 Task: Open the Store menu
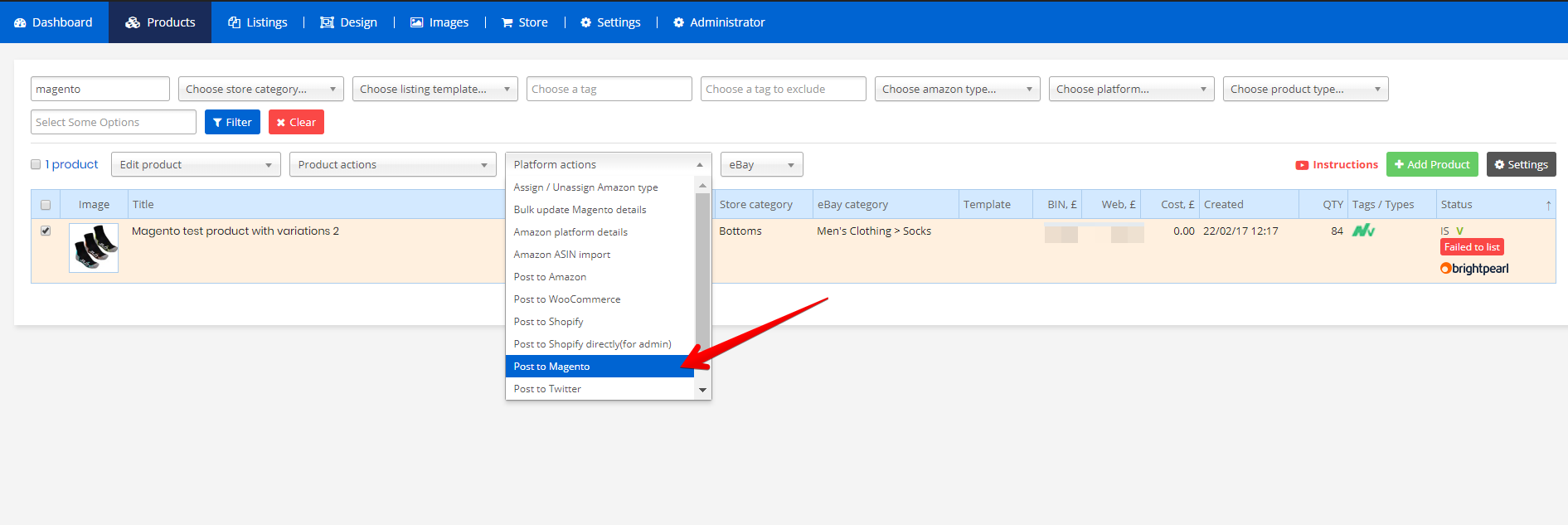tap(525, 22)
